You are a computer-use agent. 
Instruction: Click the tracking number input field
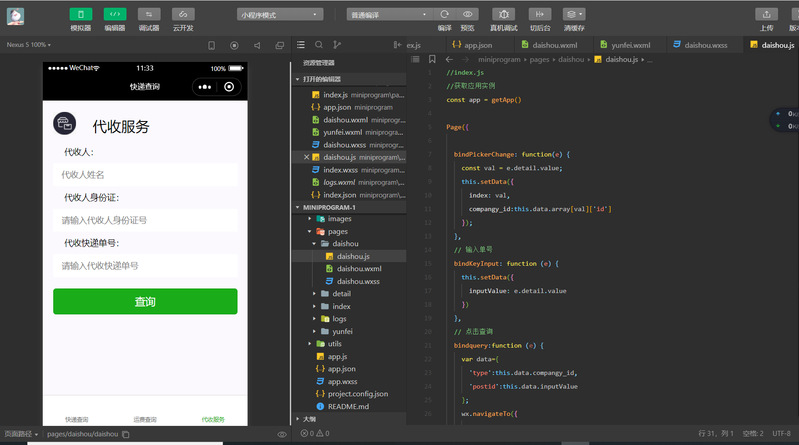coord(145,266)
